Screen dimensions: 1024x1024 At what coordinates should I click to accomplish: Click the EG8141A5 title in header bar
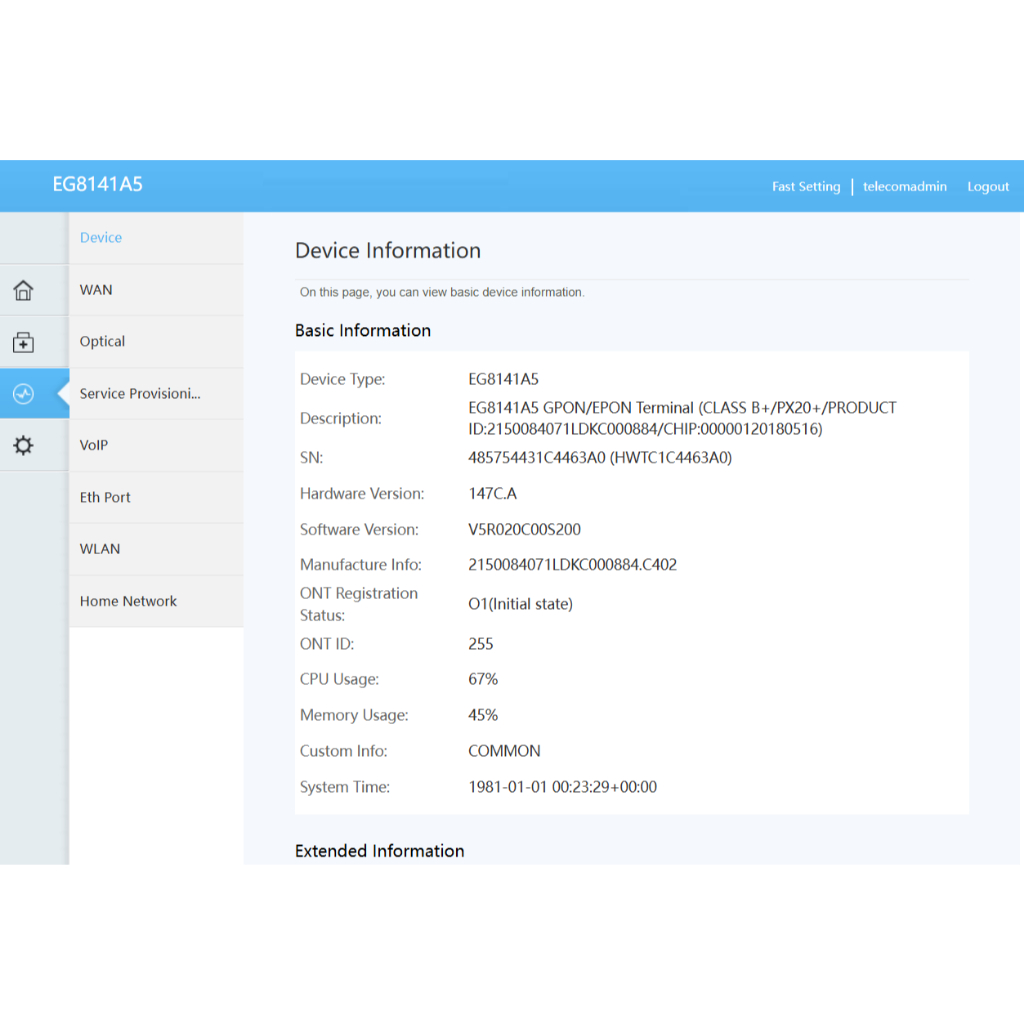point(98,185)
